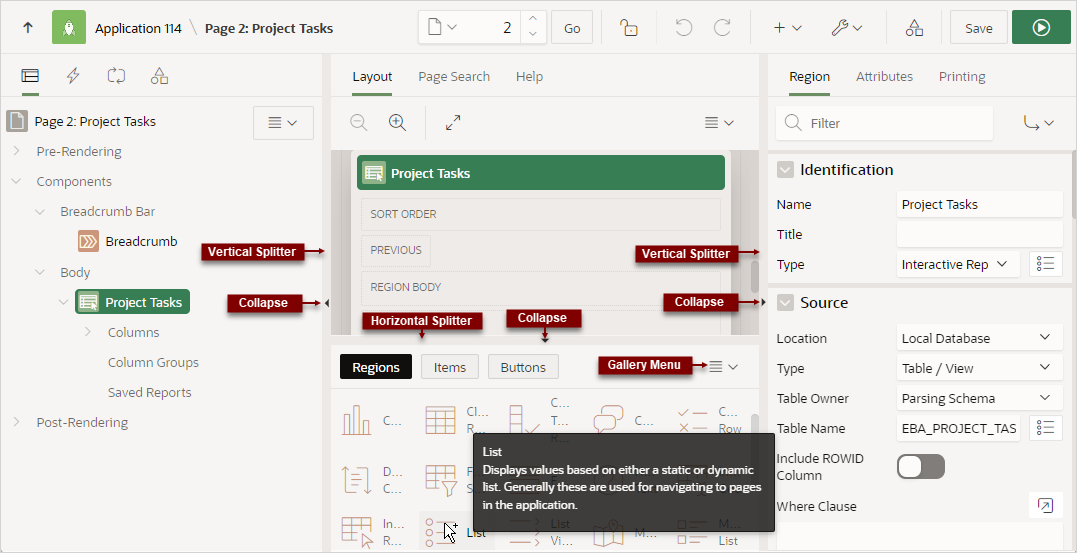The width and height of the screenshot is (1077, 553).
Task: Select the Rendering tab icon
Action: tap(30, 76)
